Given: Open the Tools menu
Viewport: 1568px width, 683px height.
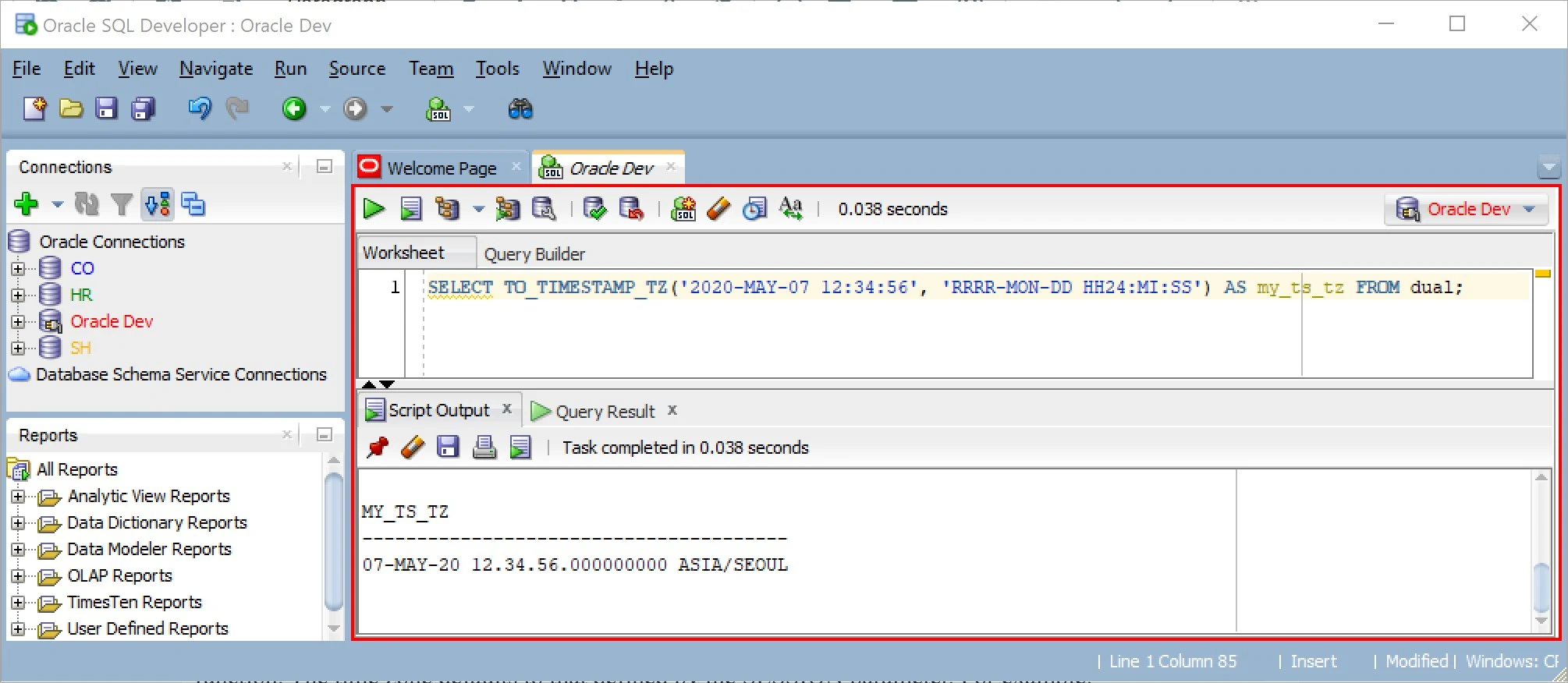Looking at the screenshot, I should point(498,69).
